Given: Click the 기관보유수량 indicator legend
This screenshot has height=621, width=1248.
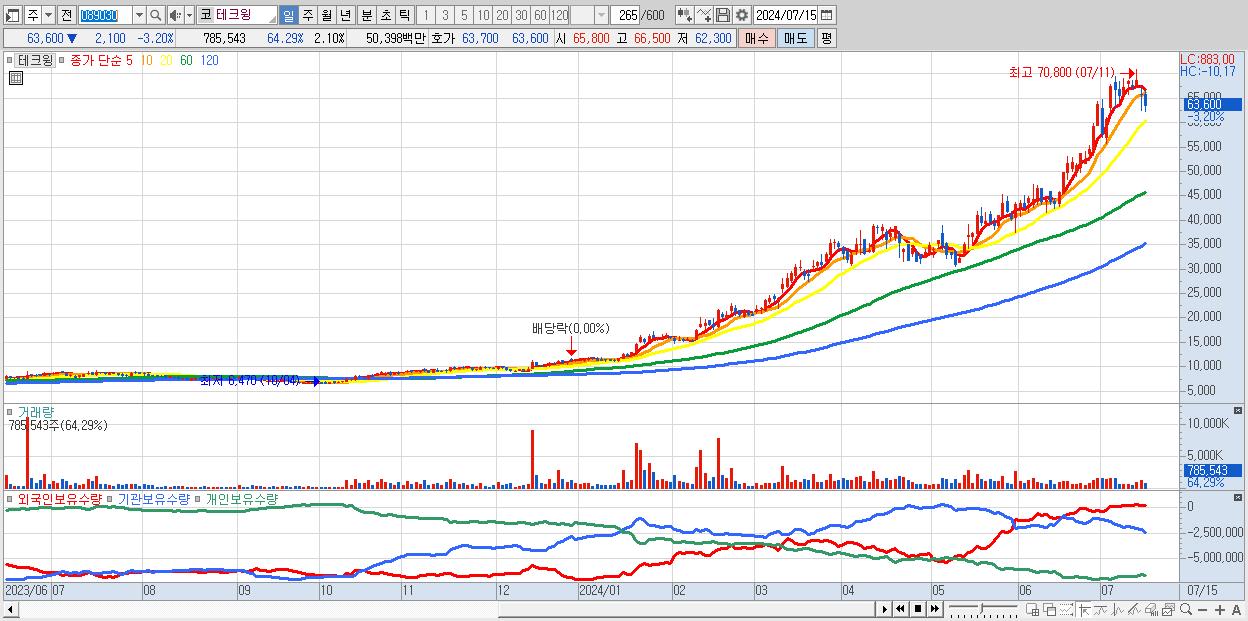Looking at the screenshot, I should tap(154, 498).
